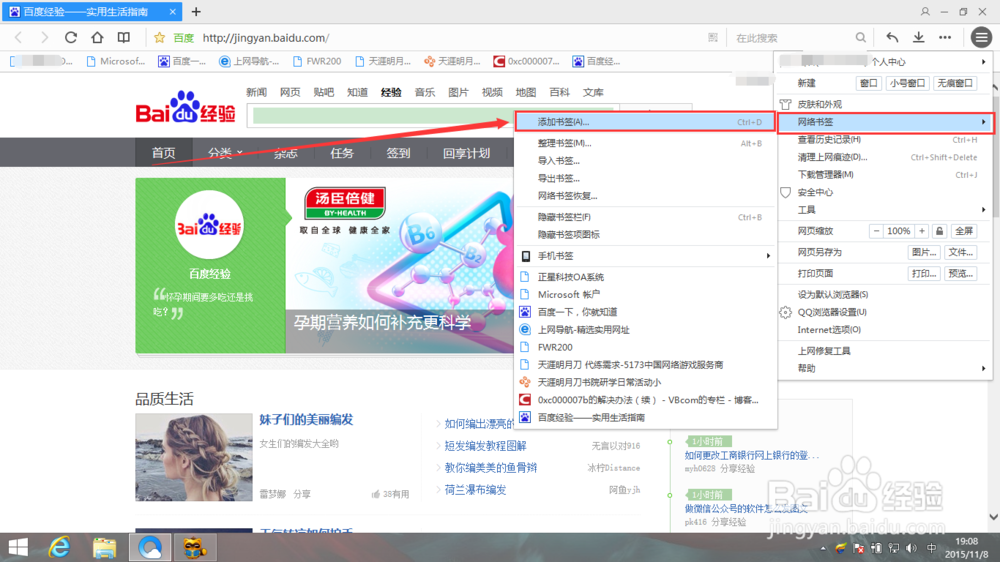Click the 首页 navigation tab
The width and height of the screenshot is (1000, 562).
(x=164, y=152)
